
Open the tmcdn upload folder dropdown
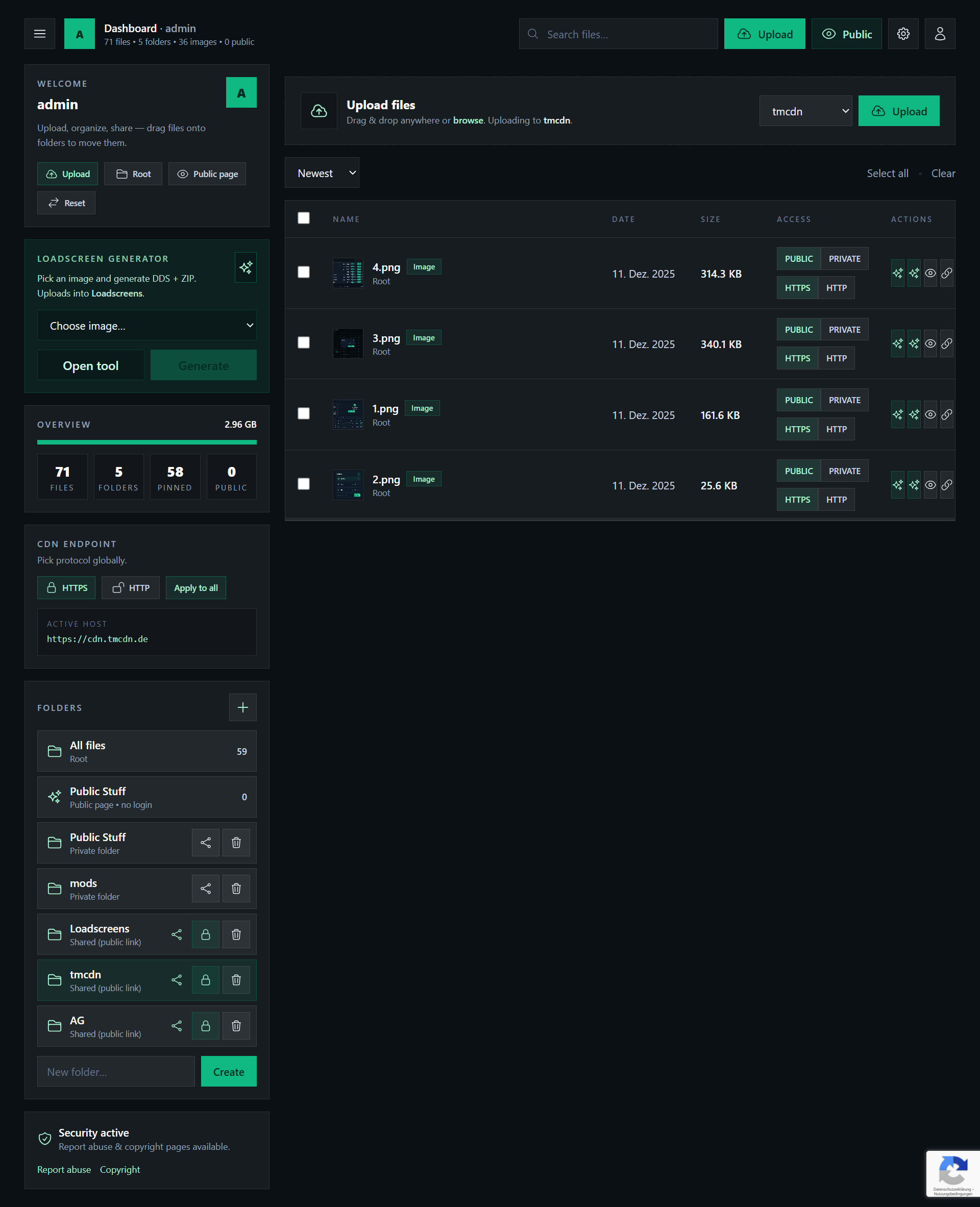pyautogui.click(x=805, y=111)
